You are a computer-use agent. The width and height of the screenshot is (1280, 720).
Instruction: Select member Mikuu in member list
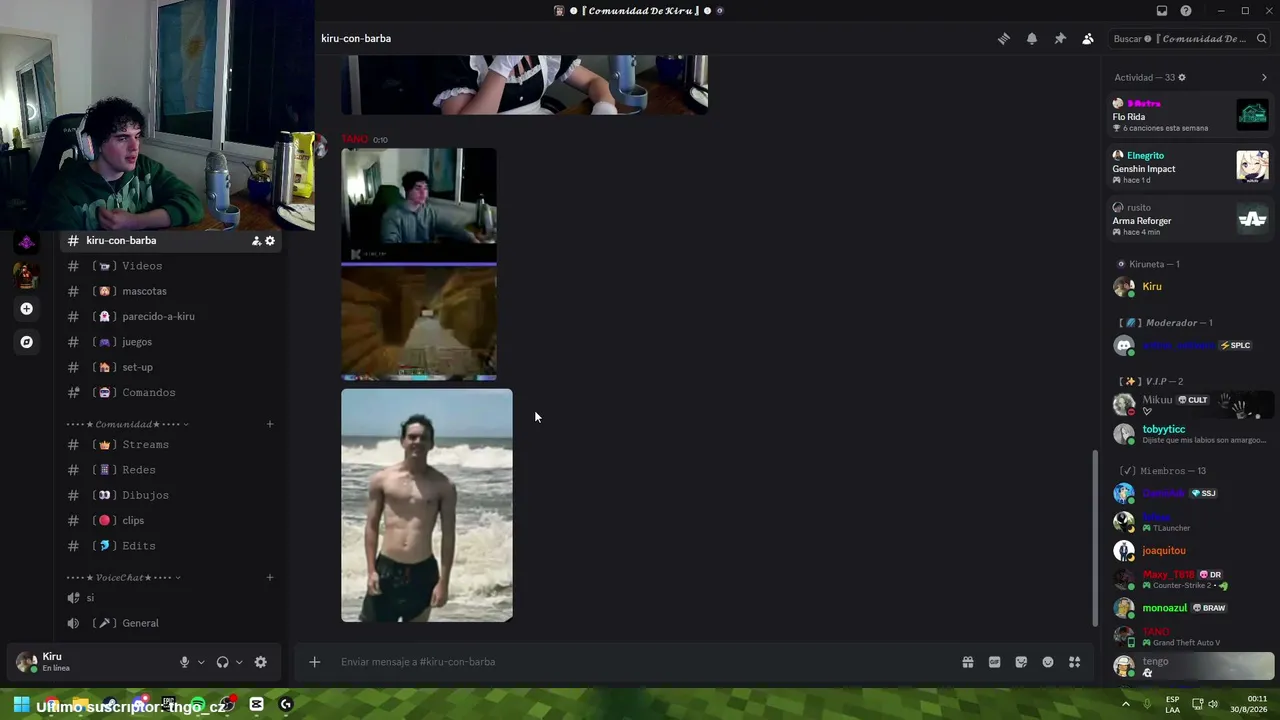pyautogui.click(x=1190, y=405)
